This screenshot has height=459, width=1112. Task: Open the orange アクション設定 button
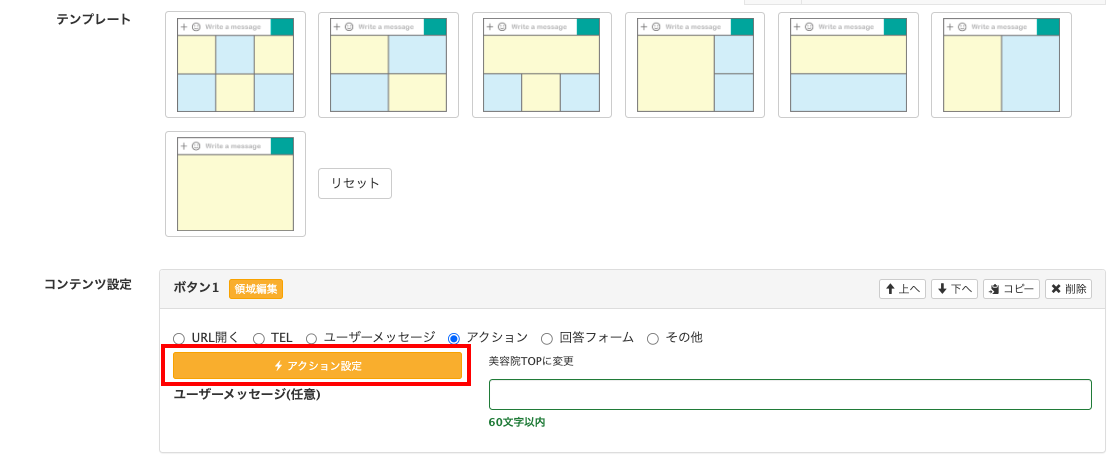coord(317,366)
